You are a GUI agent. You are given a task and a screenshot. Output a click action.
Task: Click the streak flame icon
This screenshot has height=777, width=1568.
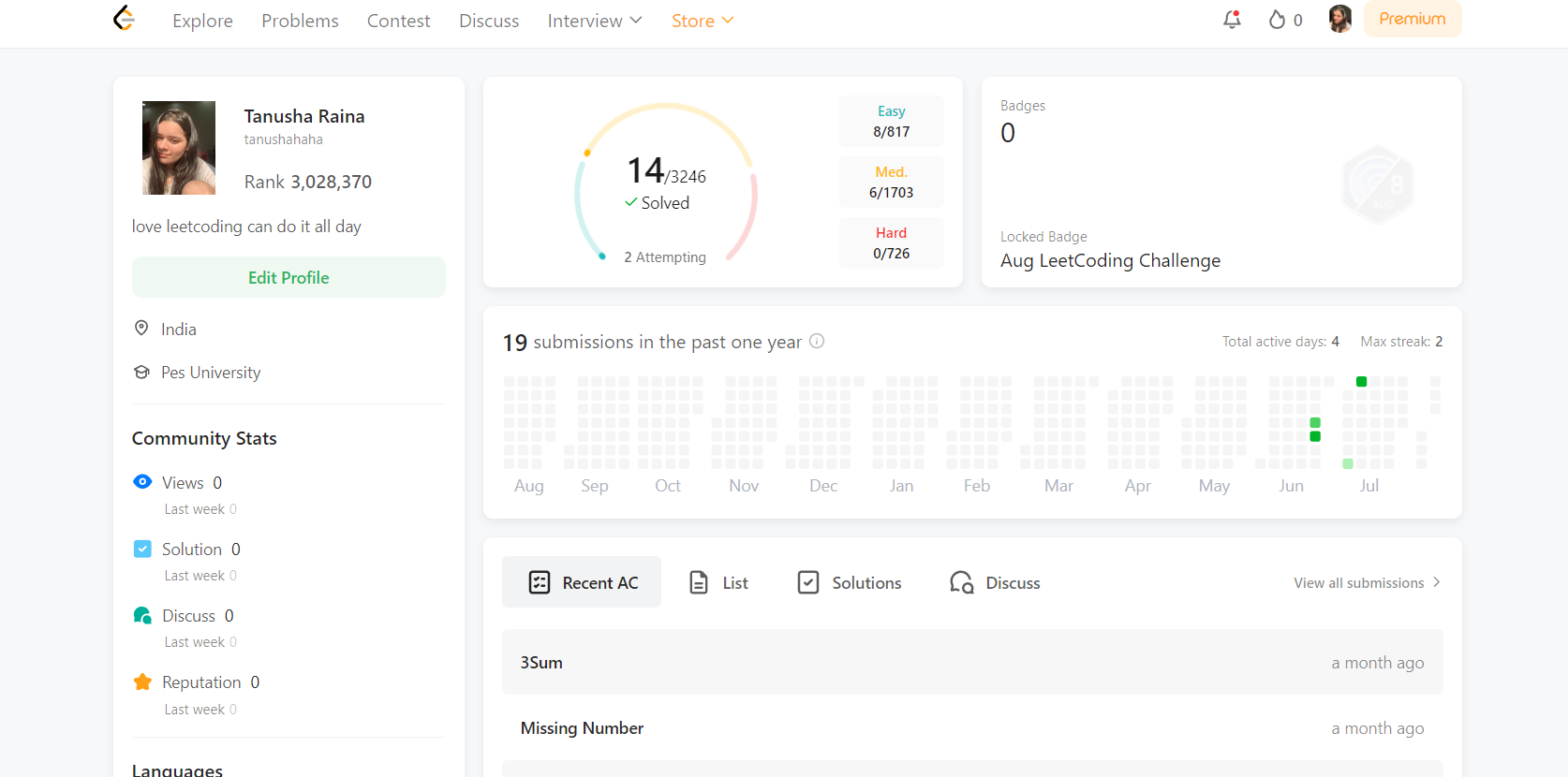[1277, 20]
